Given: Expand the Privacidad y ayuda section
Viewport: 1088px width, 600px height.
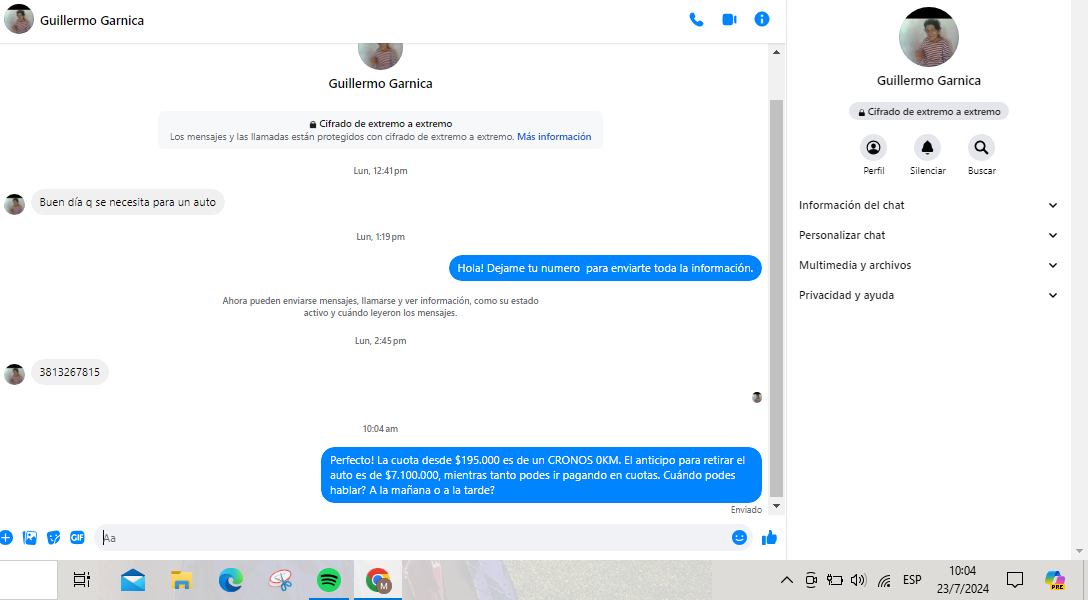Looking at the screenshot, I should [927, 295].
